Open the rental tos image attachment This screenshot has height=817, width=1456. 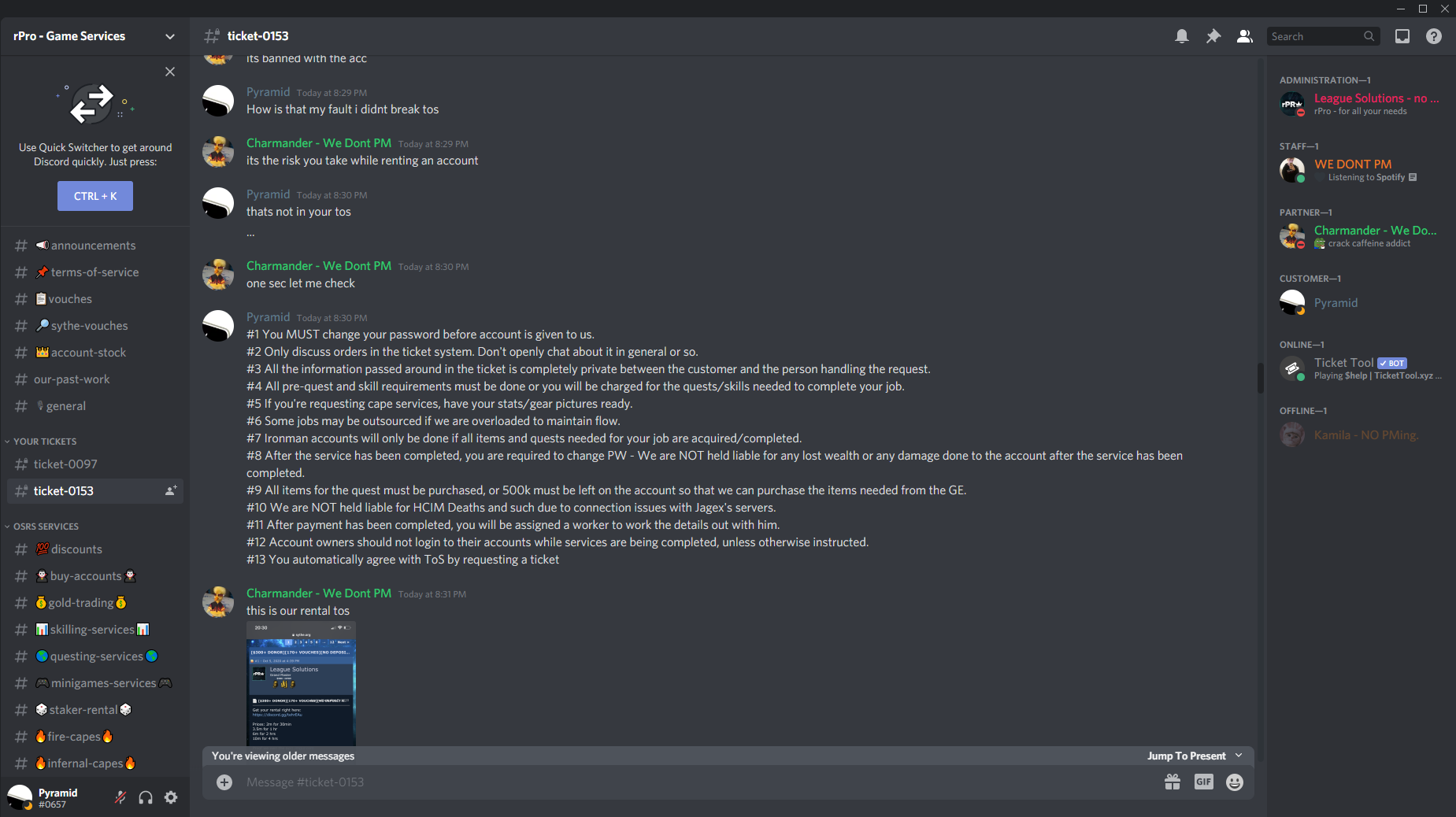[x=301, y=683]
